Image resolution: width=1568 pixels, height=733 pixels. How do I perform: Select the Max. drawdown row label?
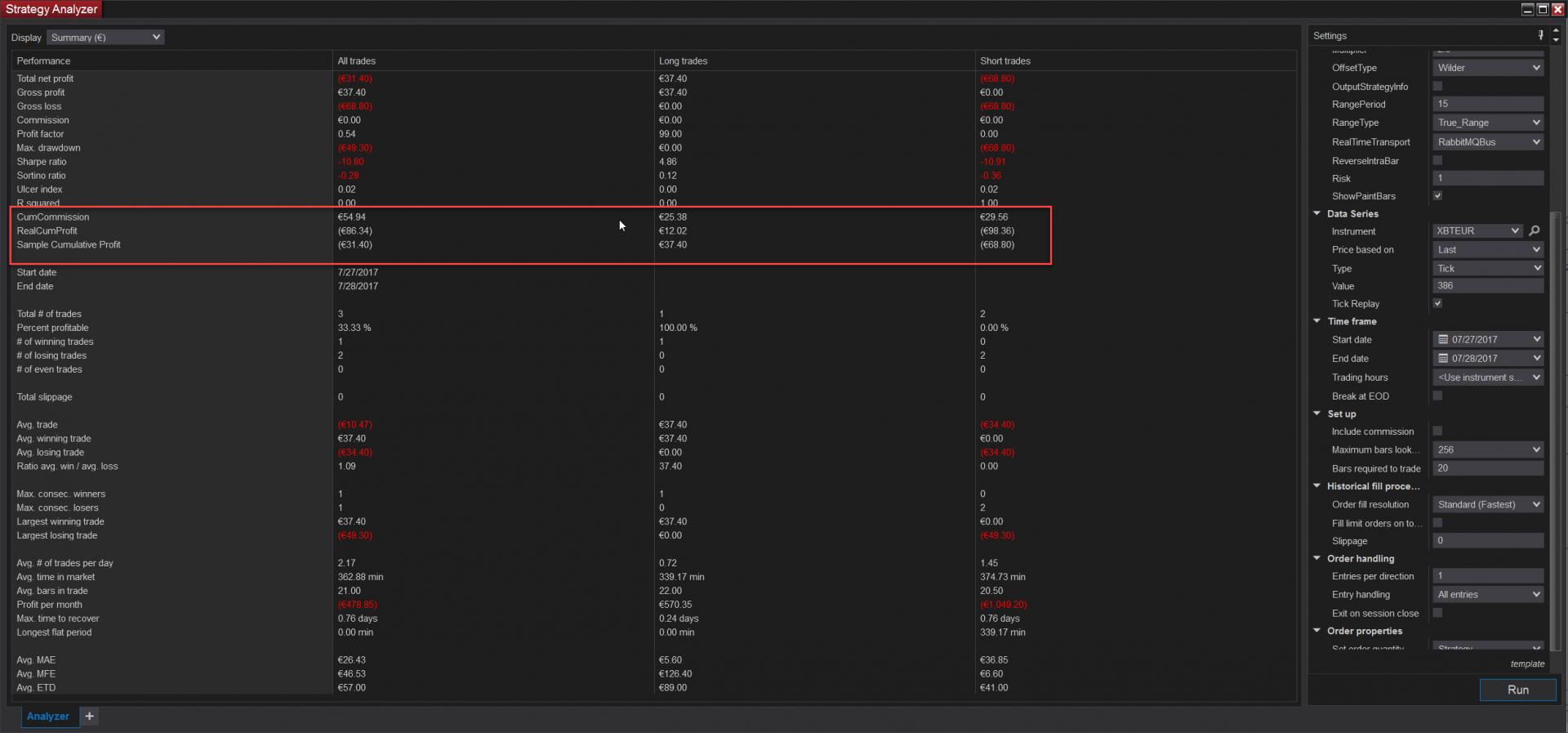(x=48, y=148)
